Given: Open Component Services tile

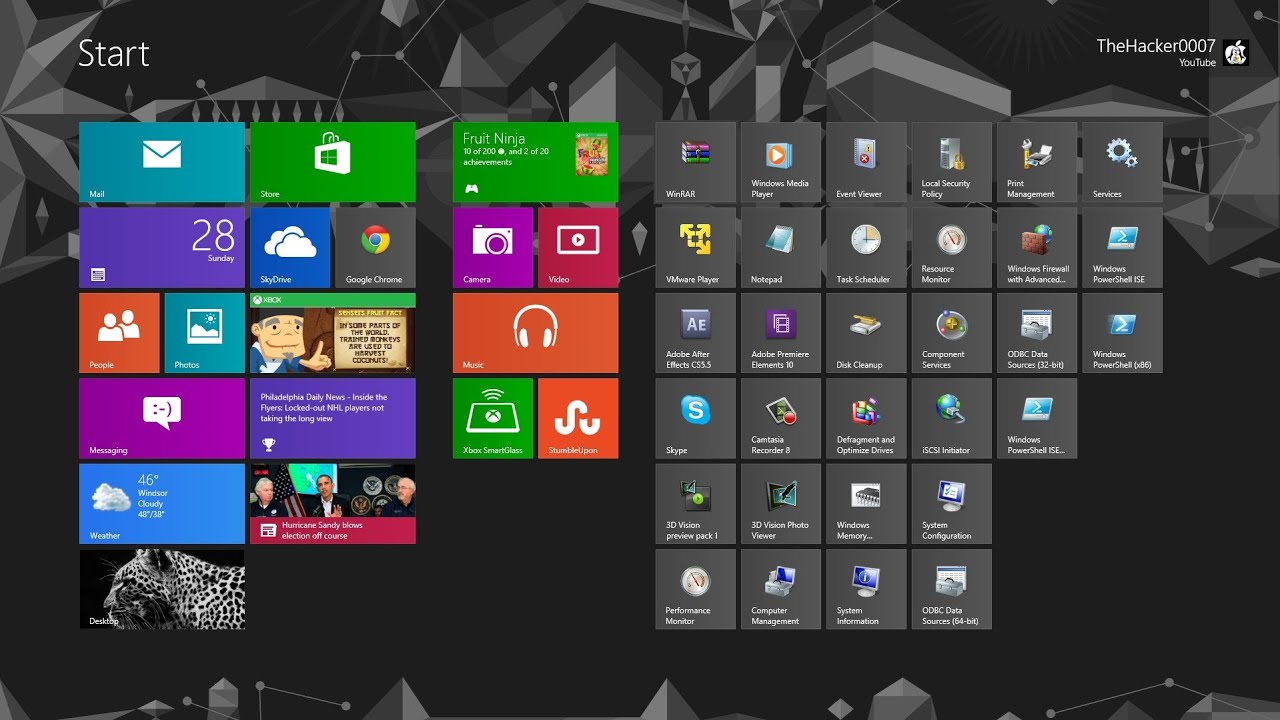Looking at the screenshot, I should 952,333.
